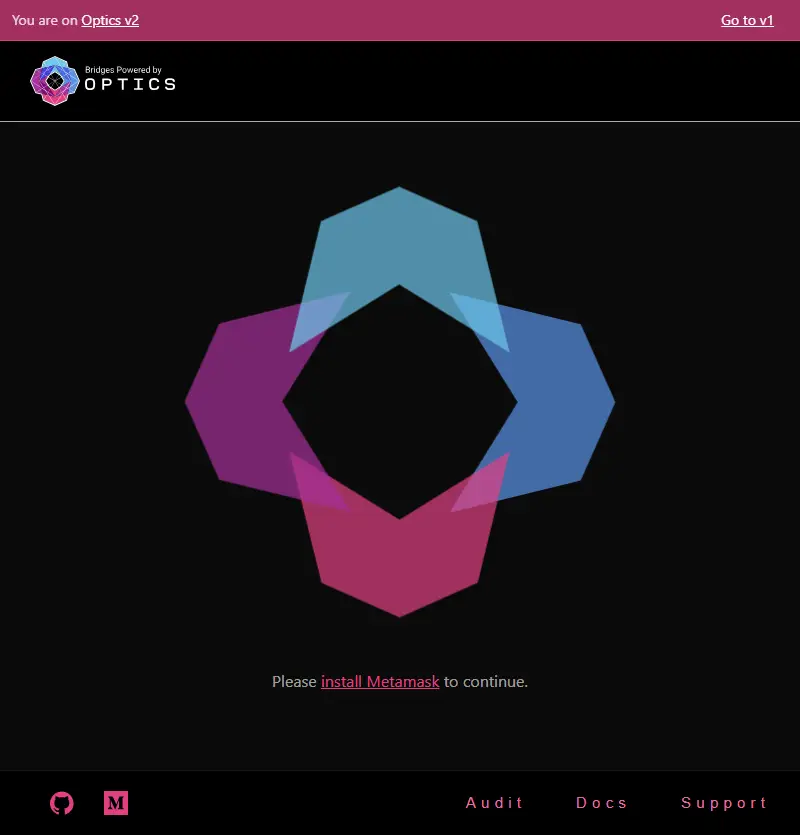The height and width of the screenshot is (835, 800).
Task: Open the Optics v2 link in banner
Action: pos(110,20)
